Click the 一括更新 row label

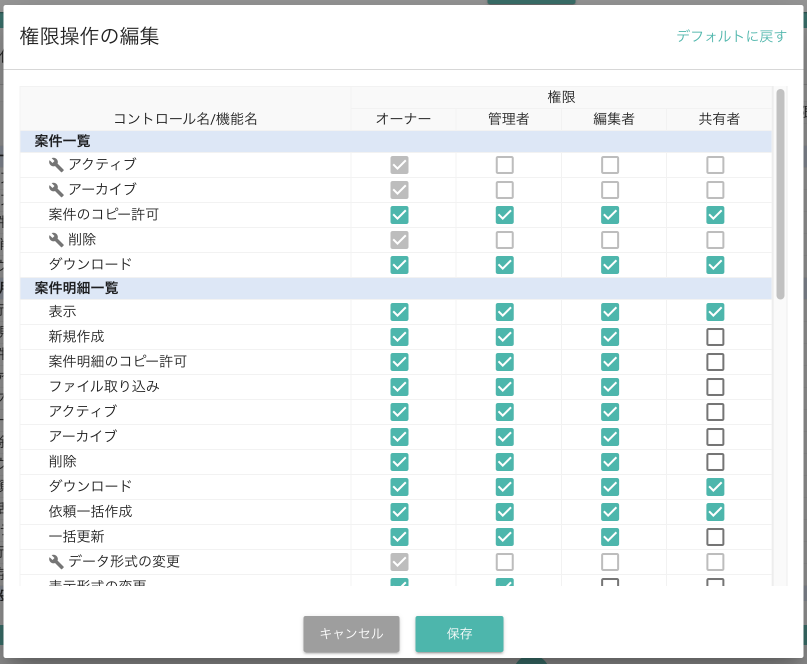click(76, 536)
